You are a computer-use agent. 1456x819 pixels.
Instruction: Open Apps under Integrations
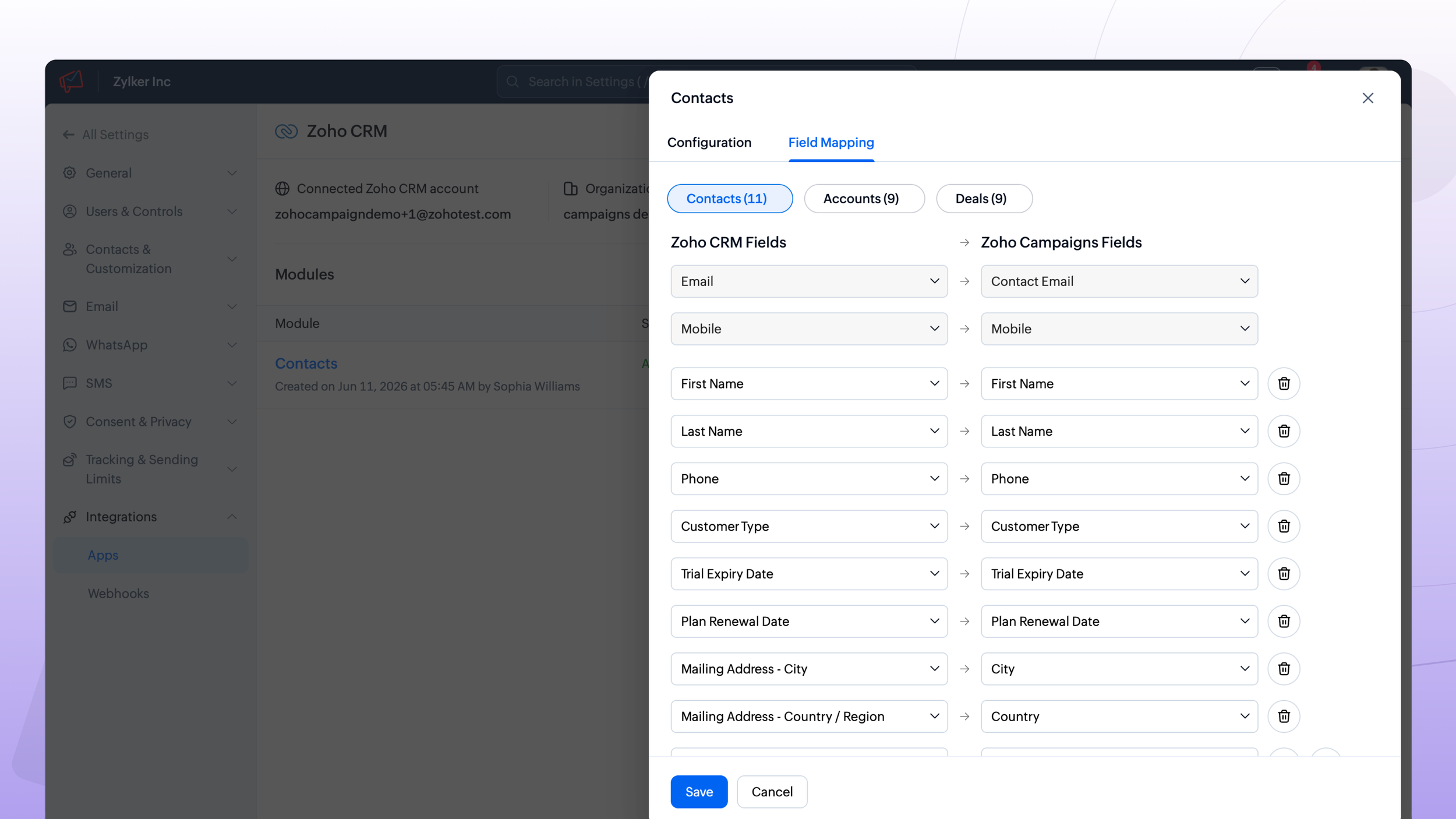[x=150, y=555]
